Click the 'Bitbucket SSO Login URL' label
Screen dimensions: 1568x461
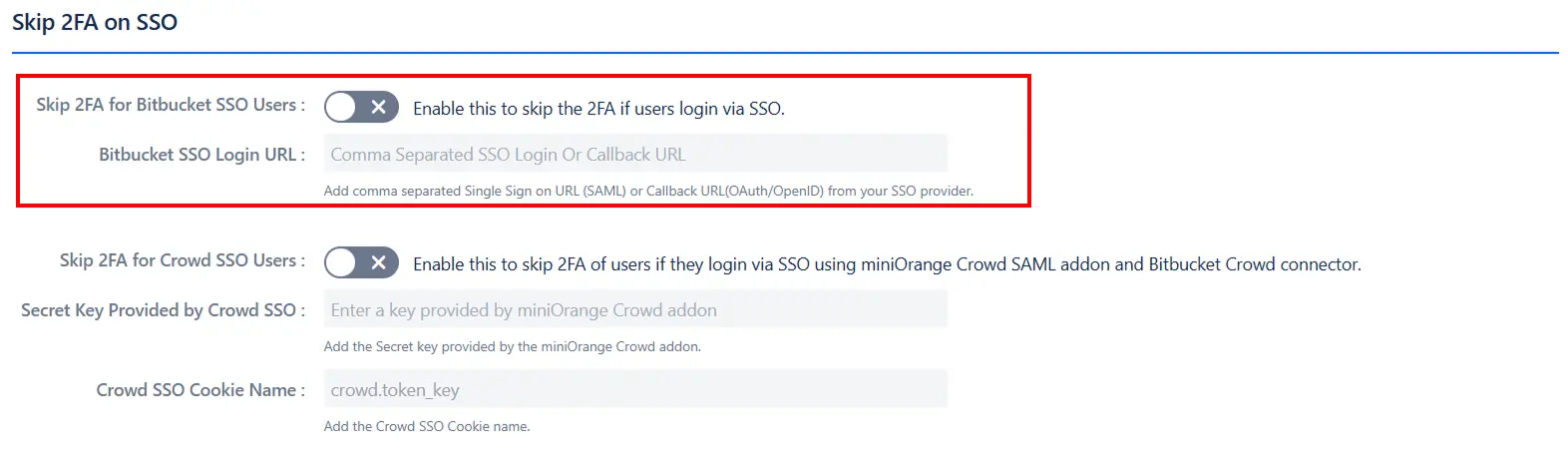coord(201,155)
